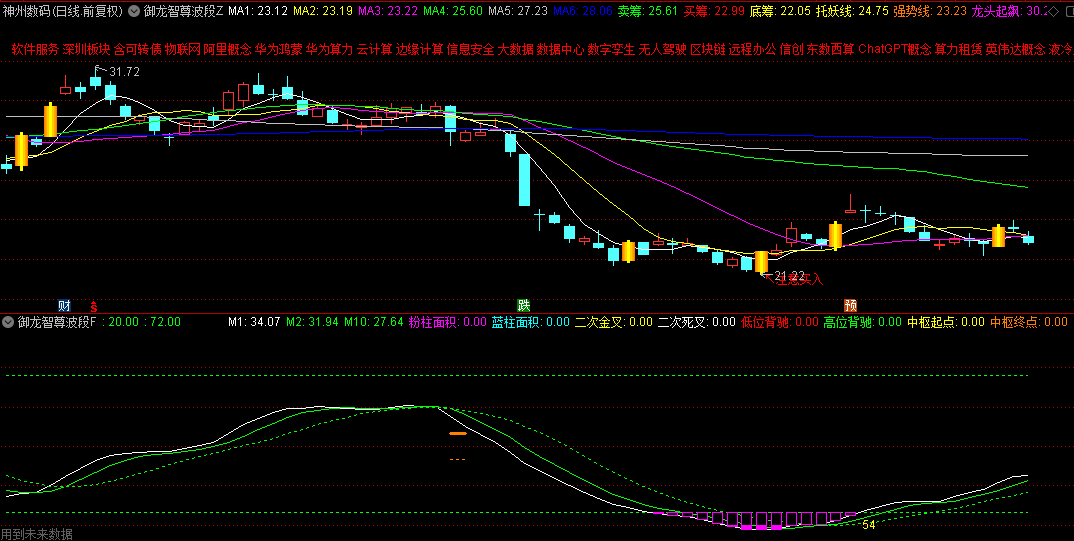Viewport: 1074px width, 541px height.
Task: Click the 托妖线: 24.75 value
Action: pos(852,11)
